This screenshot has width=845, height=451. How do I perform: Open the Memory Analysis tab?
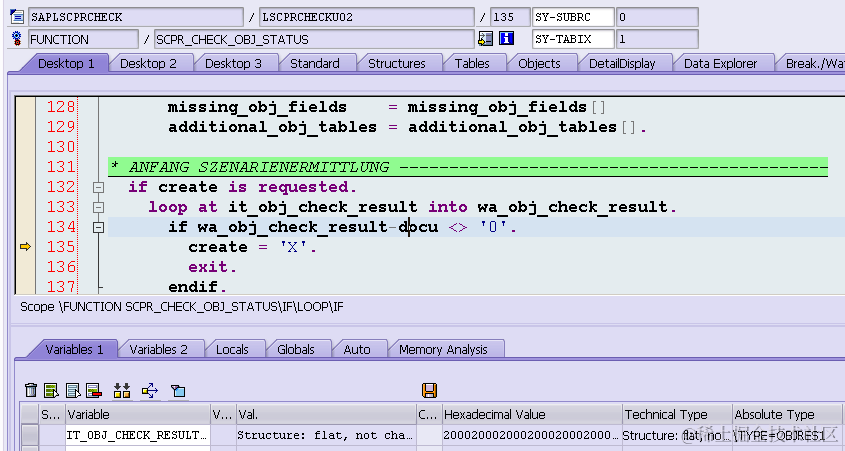click(x=443, y=350)
